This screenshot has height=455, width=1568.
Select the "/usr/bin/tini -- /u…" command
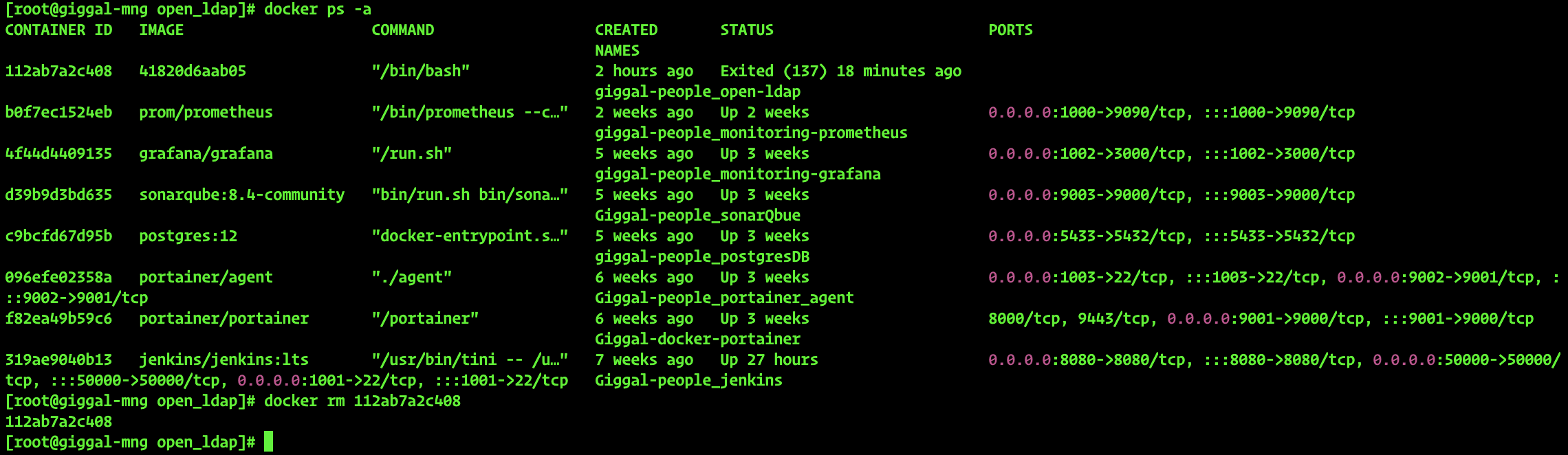click(470, 360)
